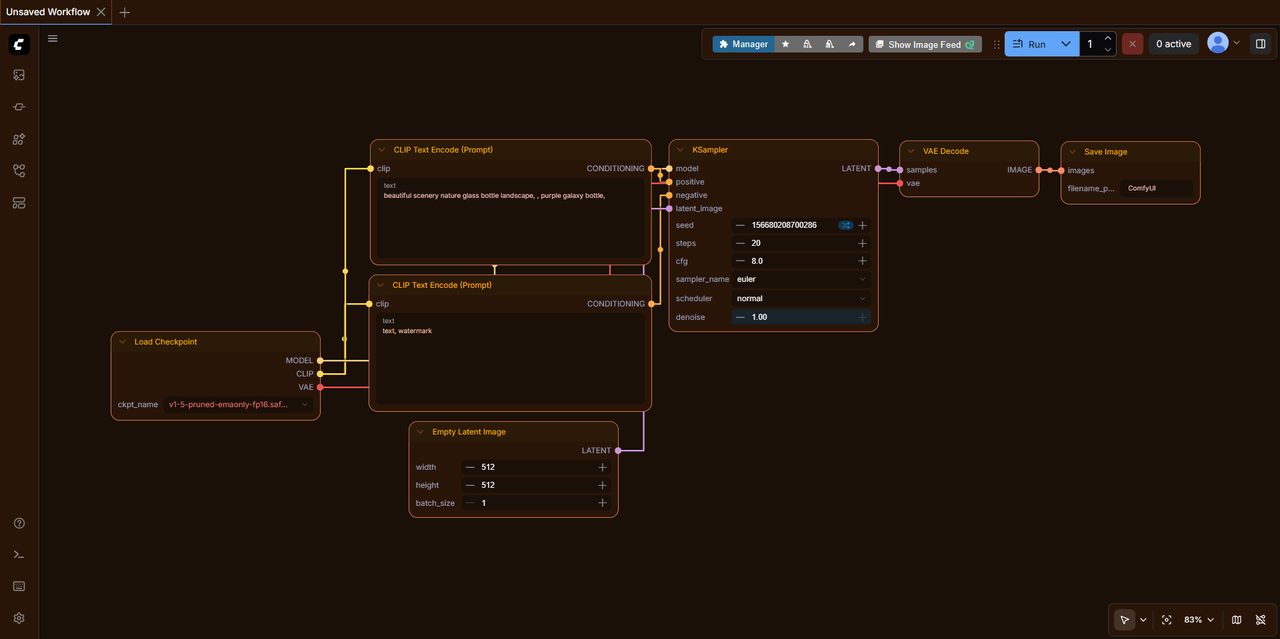Collapse the VAE Decode node
This screenshot has width=1280, height=639.
[x=911, y=151]
